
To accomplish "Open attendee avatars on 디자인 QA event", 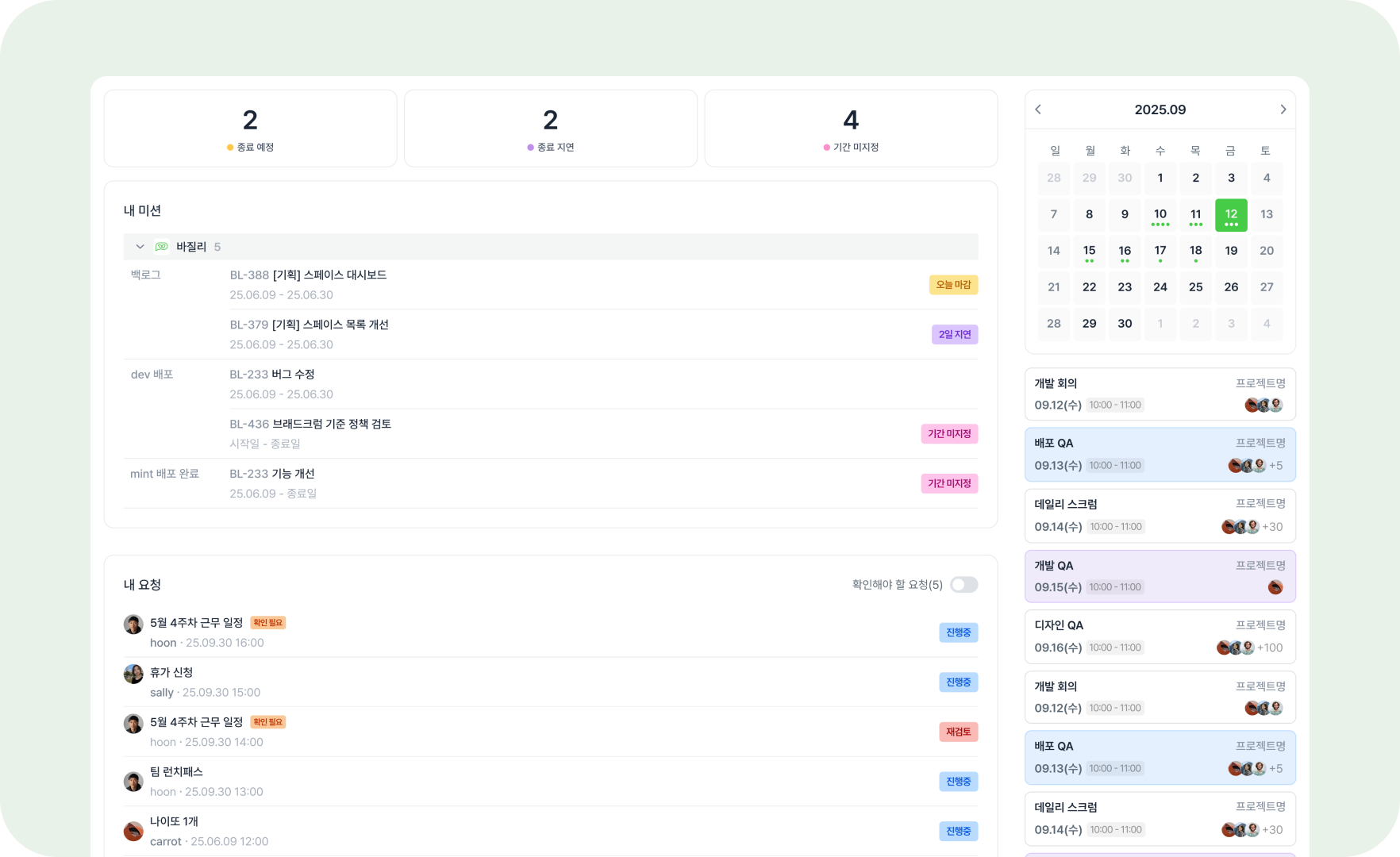I will click(x=1236, y=648).
